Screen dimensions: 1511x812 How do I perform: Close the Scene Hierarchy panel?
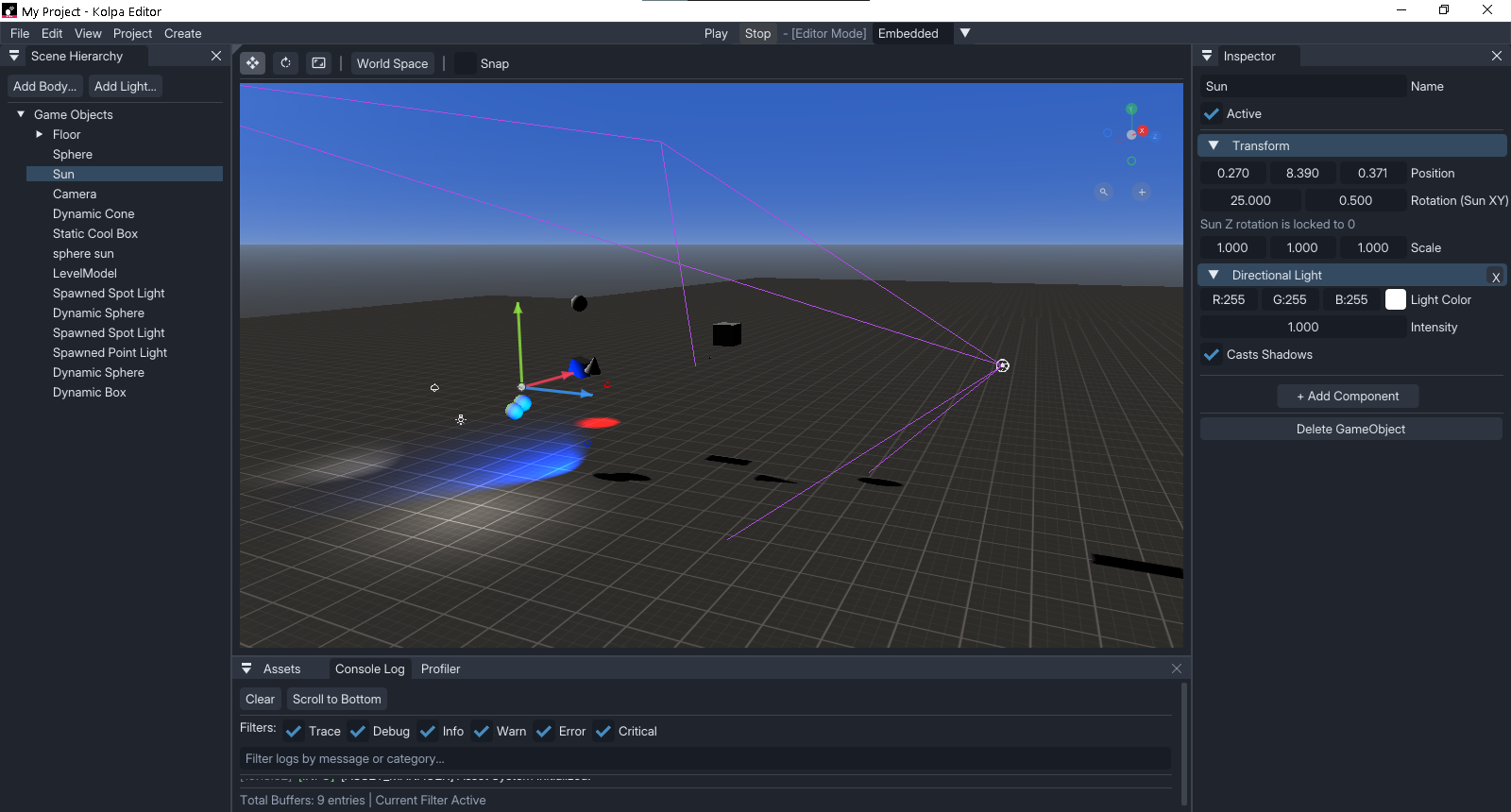point(216,56)
